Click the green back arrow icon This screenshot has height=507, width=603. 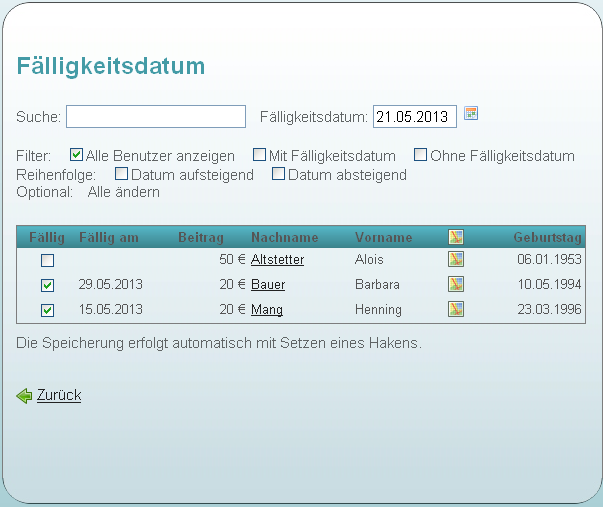click(25, 396)
